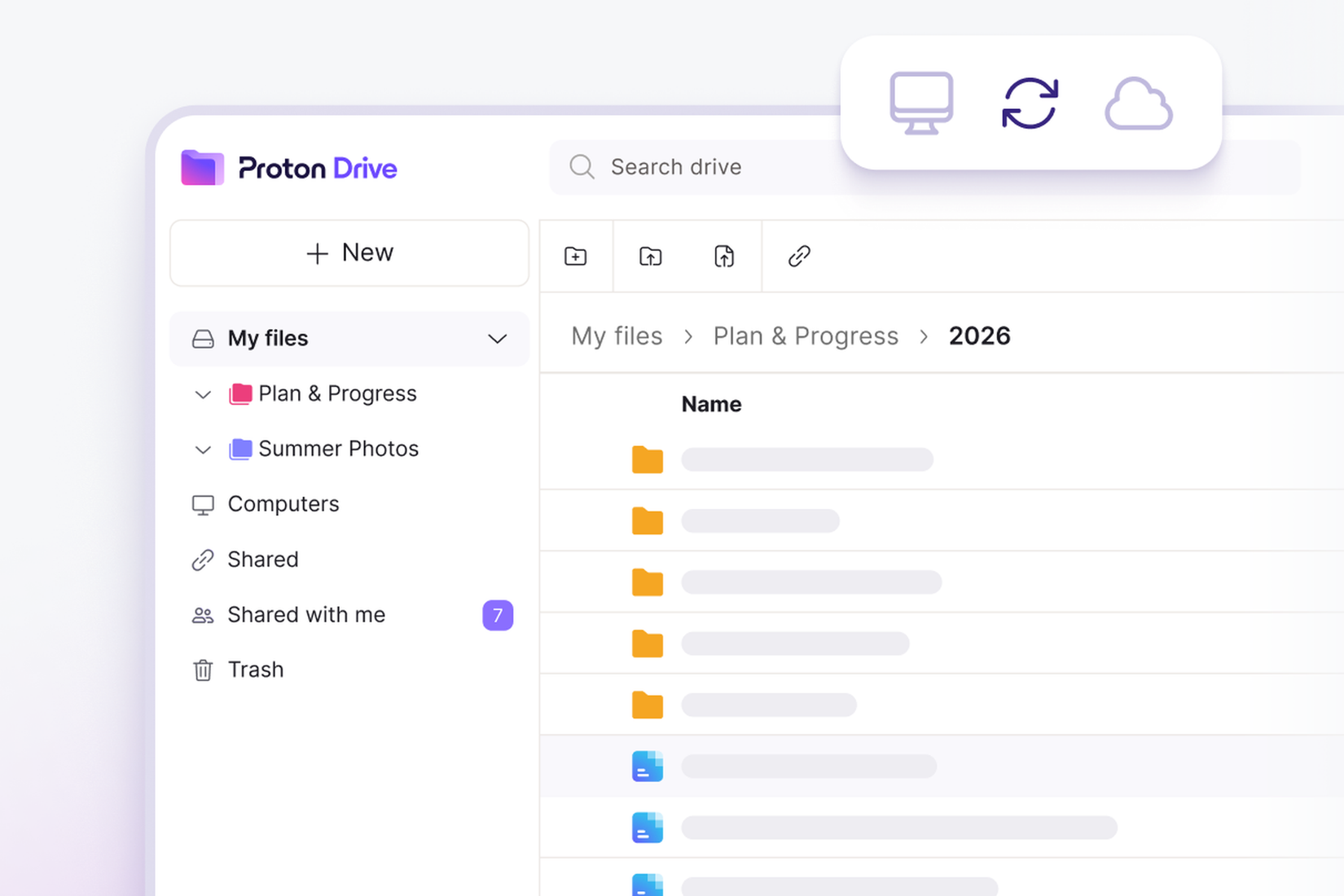Collapse the My files section chevron

(x=497, y=339)
